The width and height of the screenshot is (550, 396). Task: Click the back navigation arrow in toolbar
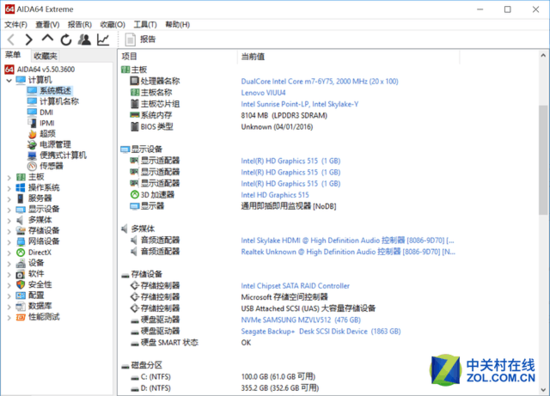coord(11,39)
